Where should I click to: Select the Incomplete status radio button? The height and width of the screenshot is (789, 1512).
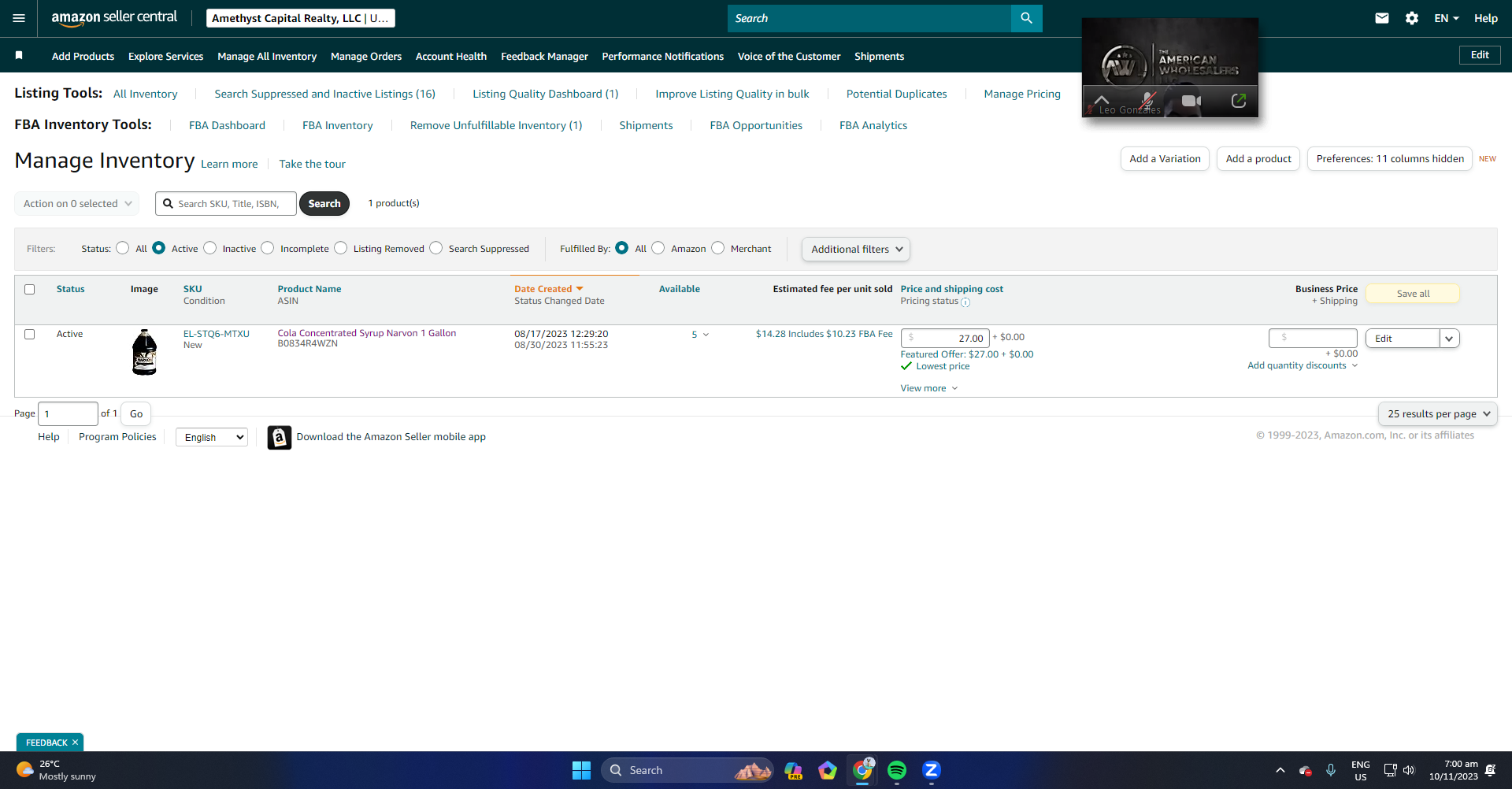click(268, 248)
